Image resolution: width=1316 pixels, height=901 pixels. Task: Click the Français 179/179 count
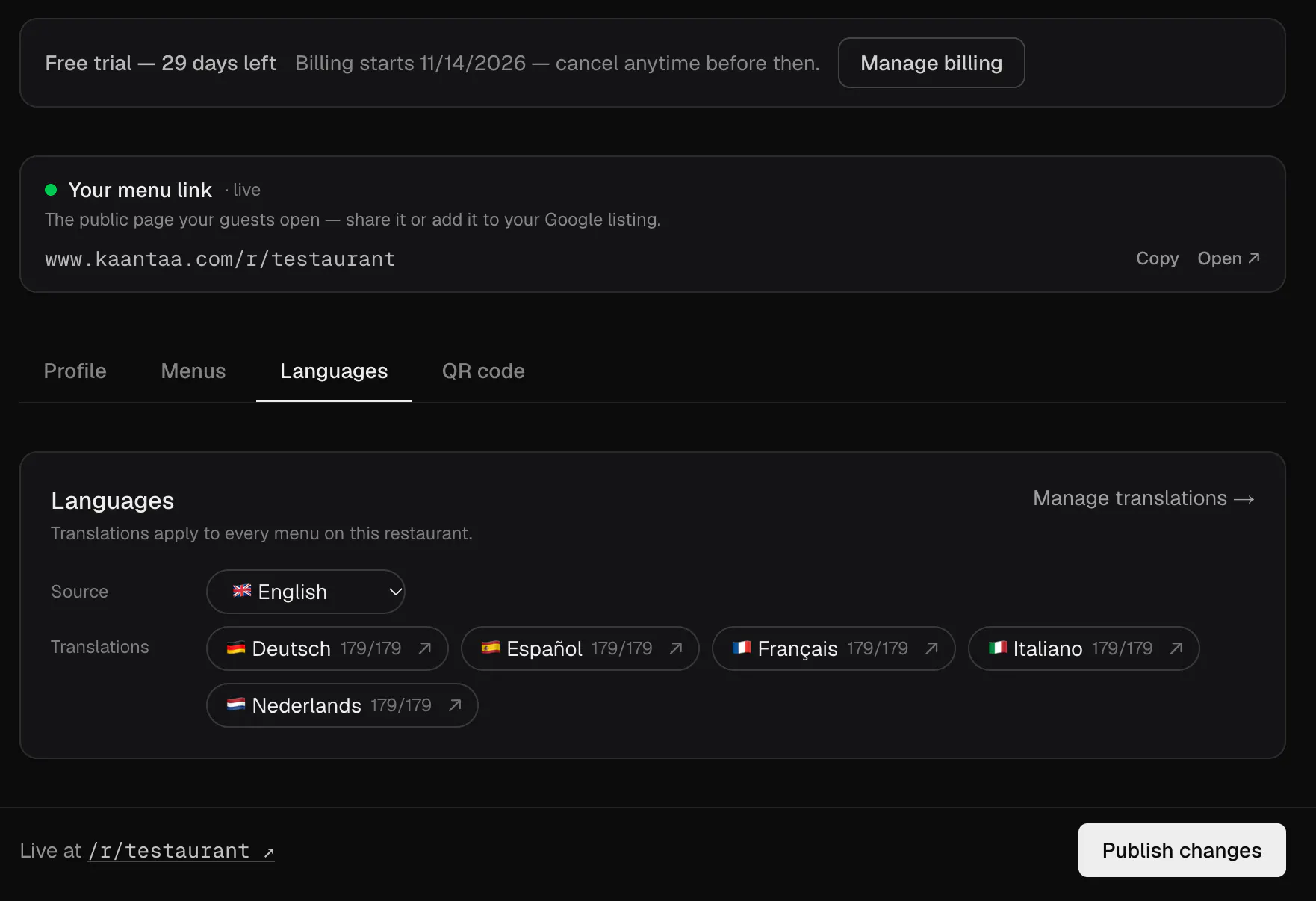click(878, 648)
